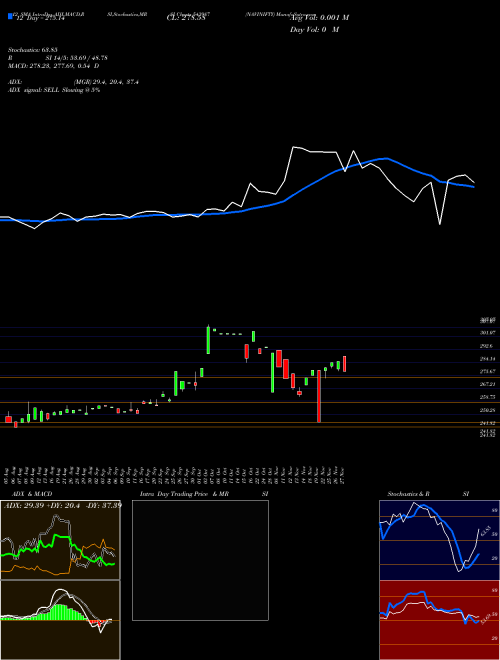Click the tall green candle at the chart peak
This screenshot has height=660, width=500.
pyautogui.click(x=208, y=340)
